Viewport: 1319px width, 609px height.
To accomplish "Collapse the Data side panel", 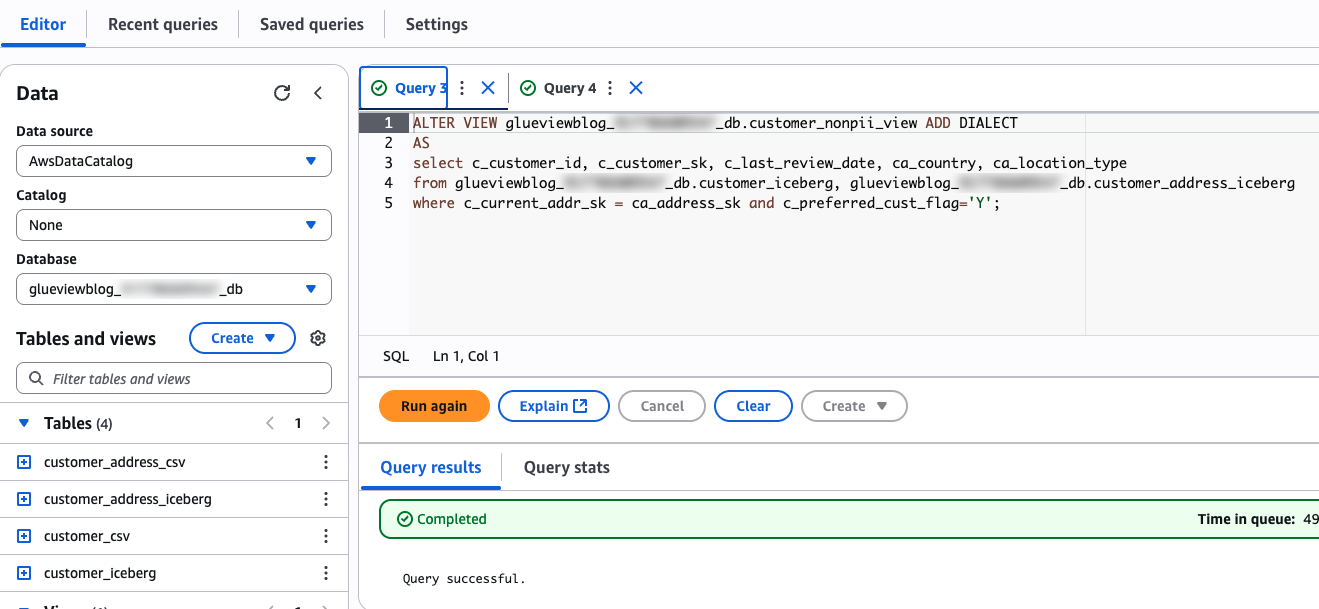I will point(318,93).
